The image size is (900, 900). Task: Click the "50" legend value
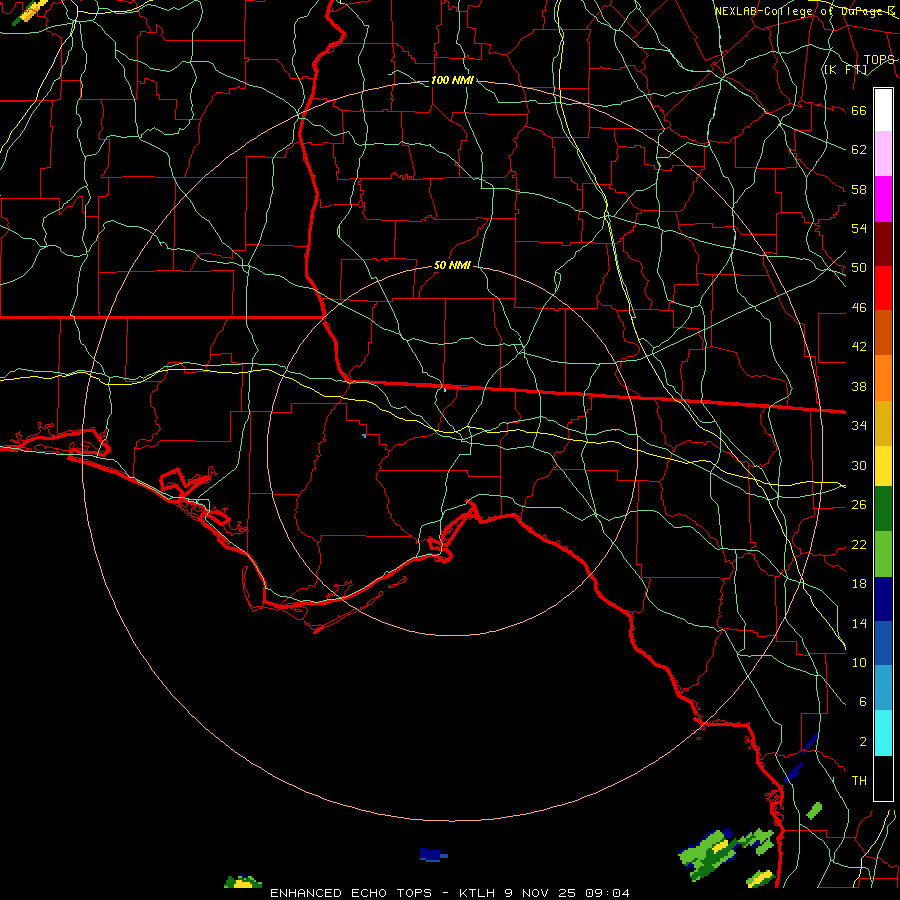pos(859,268)
